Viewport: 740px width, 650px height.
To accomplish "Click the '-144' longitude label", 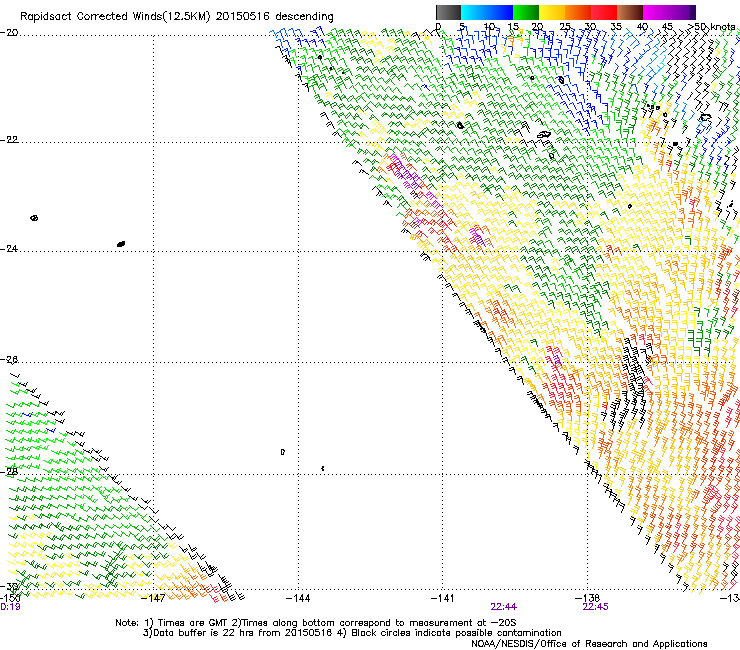I will point(298,598).
